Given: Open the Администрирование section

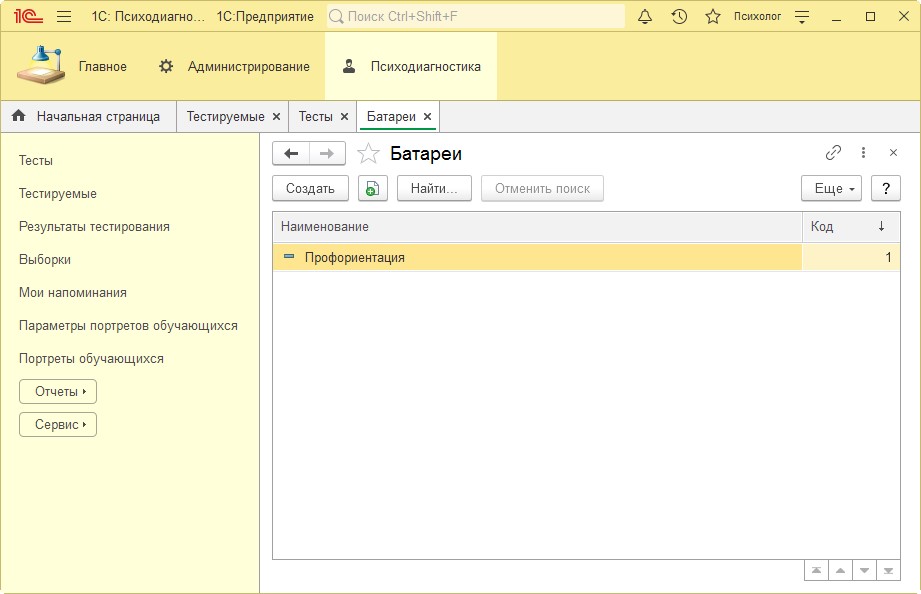Looking at the screenshot, I should pos(235,67).
